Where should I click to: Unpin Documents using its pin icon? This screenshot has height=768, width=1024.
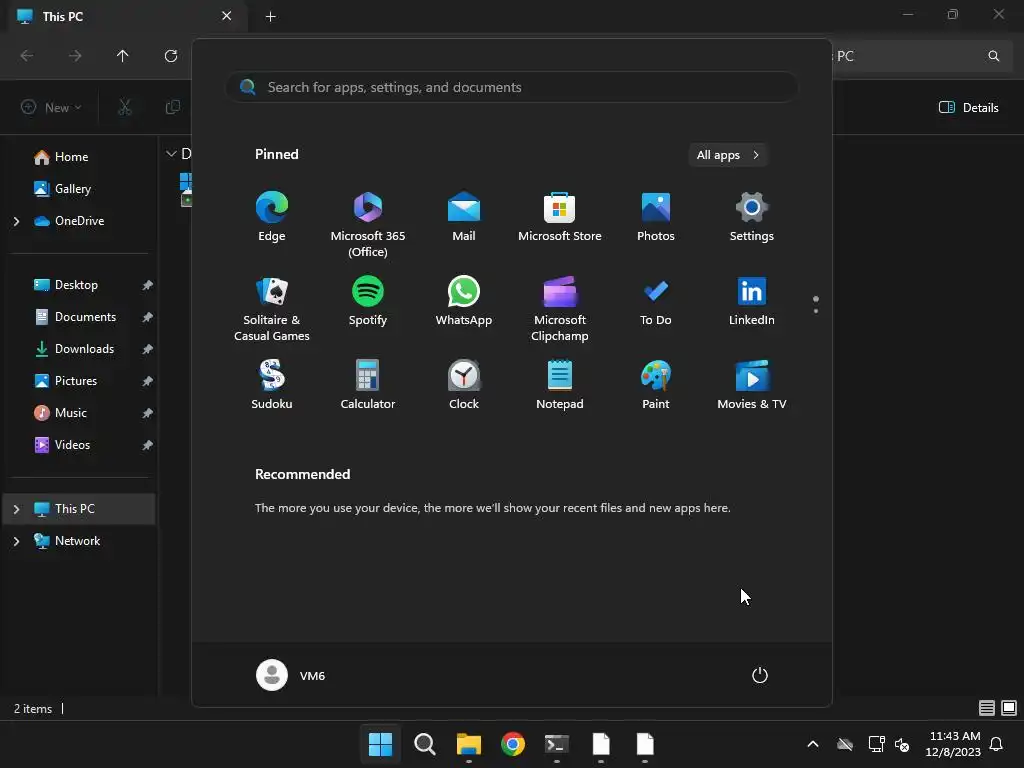[148, 317]
